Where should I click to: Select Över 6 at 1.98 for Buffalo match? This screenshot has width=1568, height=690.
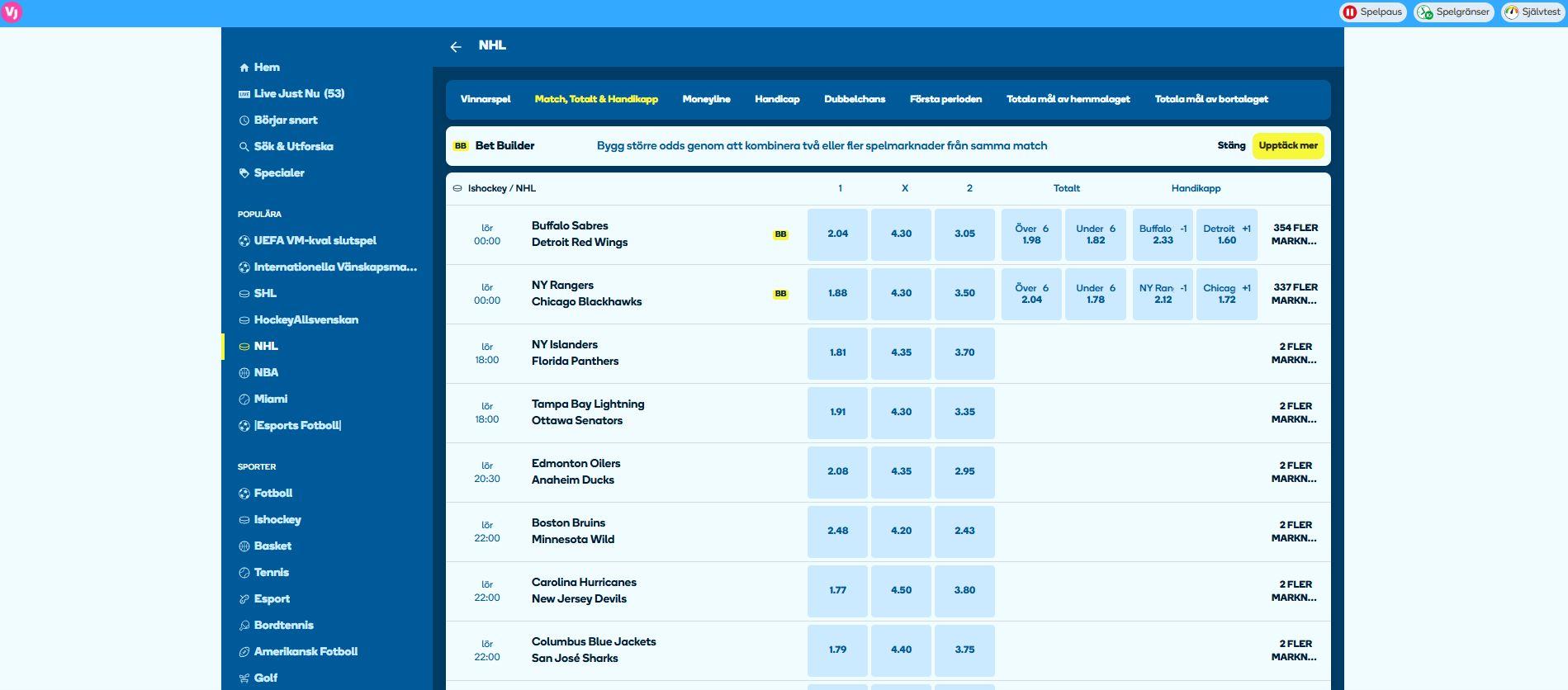1031,234
